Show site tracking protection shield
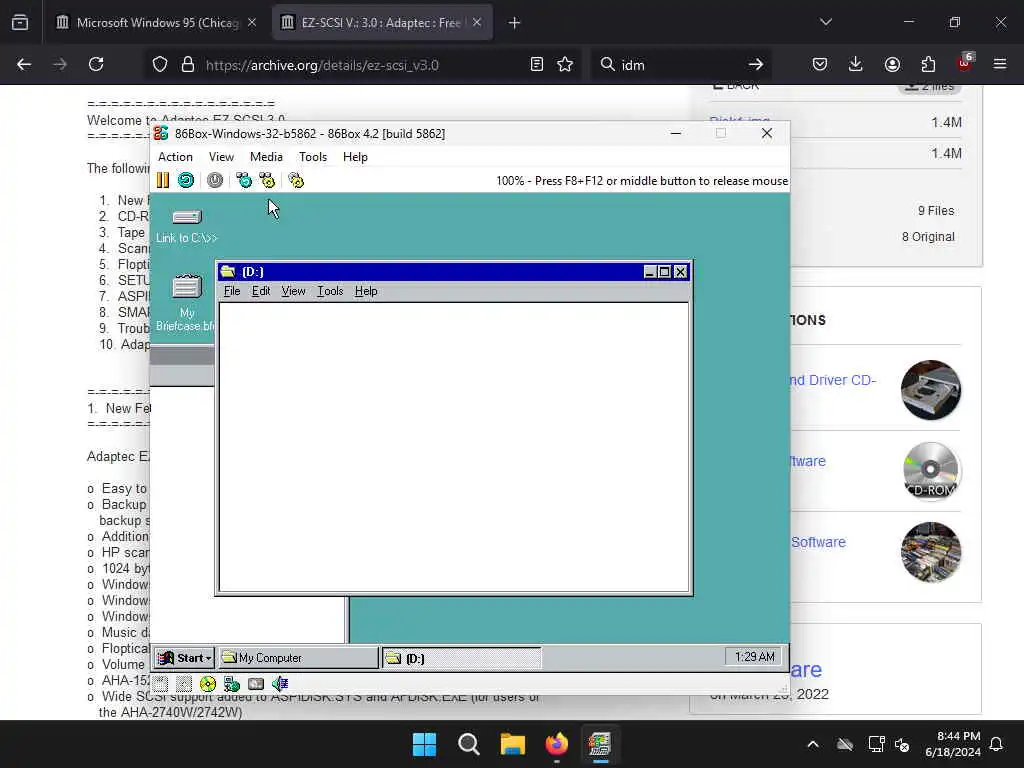1024x768 pixels. click(160, 65)
